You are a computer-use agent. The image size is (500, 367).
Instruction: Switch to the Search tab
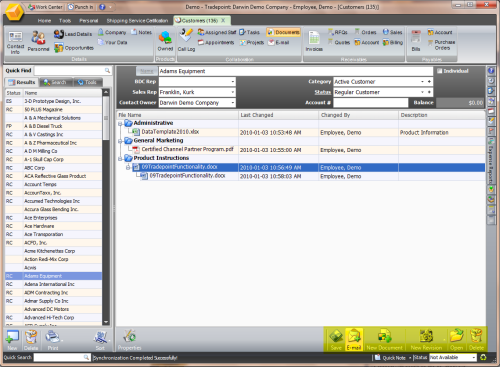pos(55,82)
